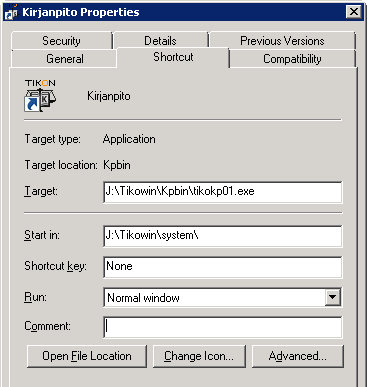The height and width of the screenshot is (387, 367).
Task: Click the Open File Location button
Action: [x=87, y=356]
